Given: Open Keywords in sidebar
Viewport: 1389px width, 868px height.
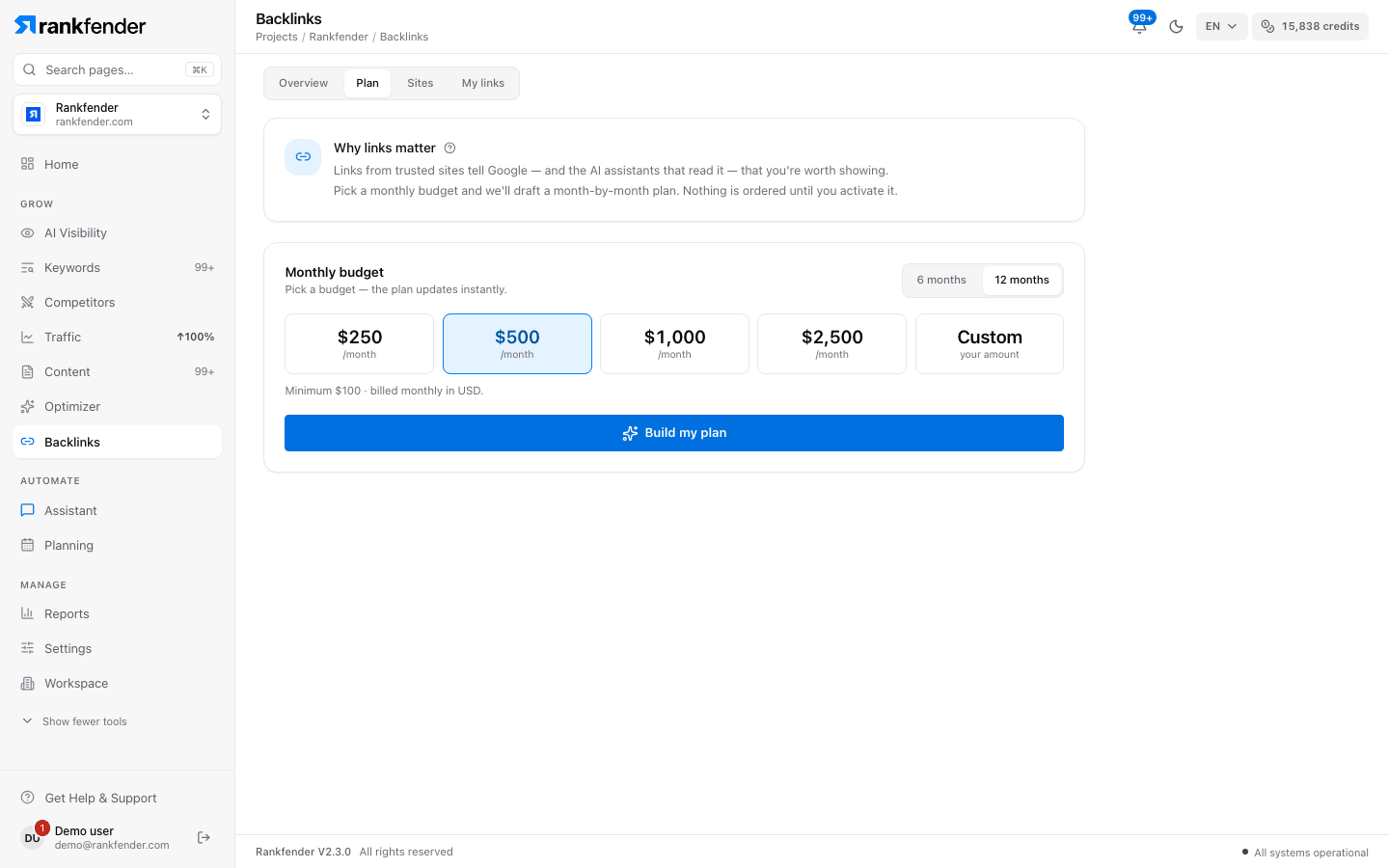Looking at the screenshot, I should 117,267.
